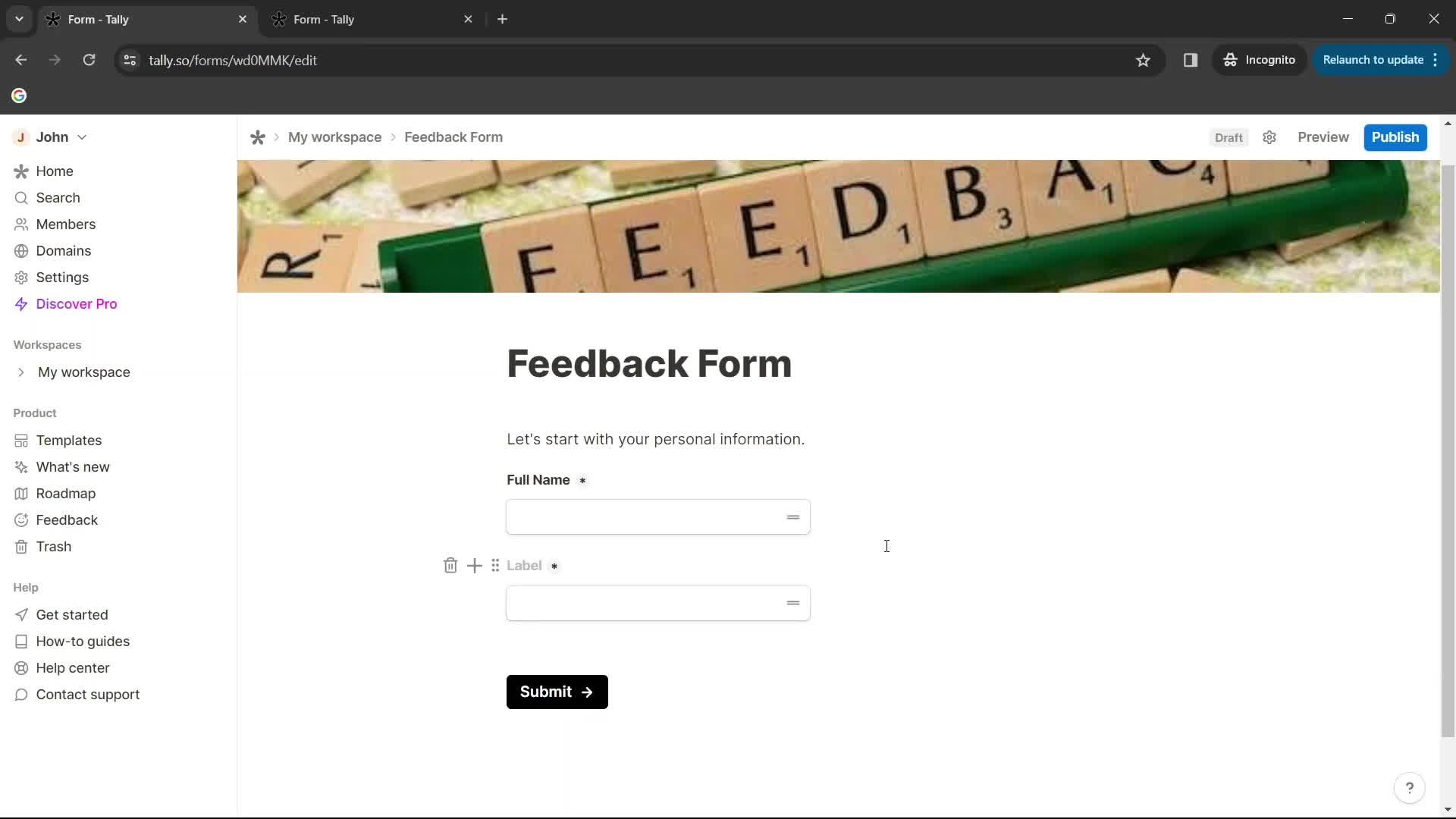
Task: Click the drag handle (grid) icon on field
Action: coord(495,565)
